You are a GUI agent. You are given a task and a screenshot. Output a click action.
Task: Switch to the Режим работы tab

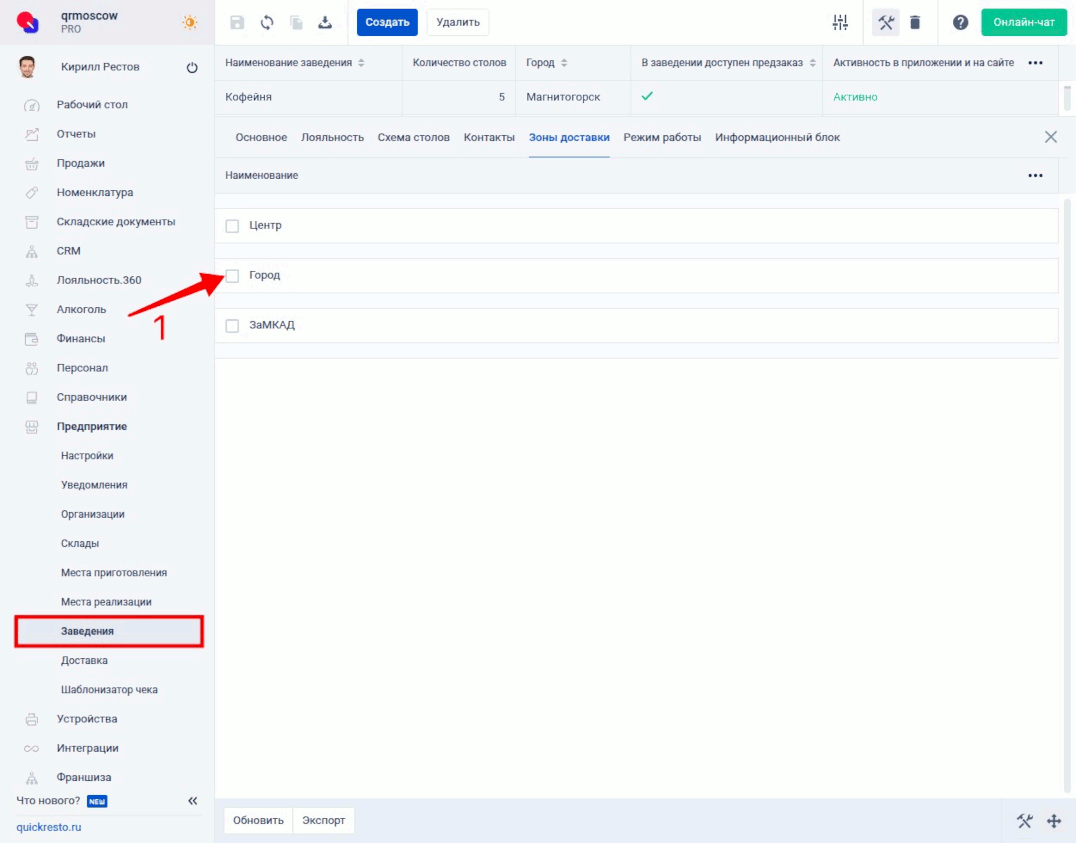pos(662,137)
